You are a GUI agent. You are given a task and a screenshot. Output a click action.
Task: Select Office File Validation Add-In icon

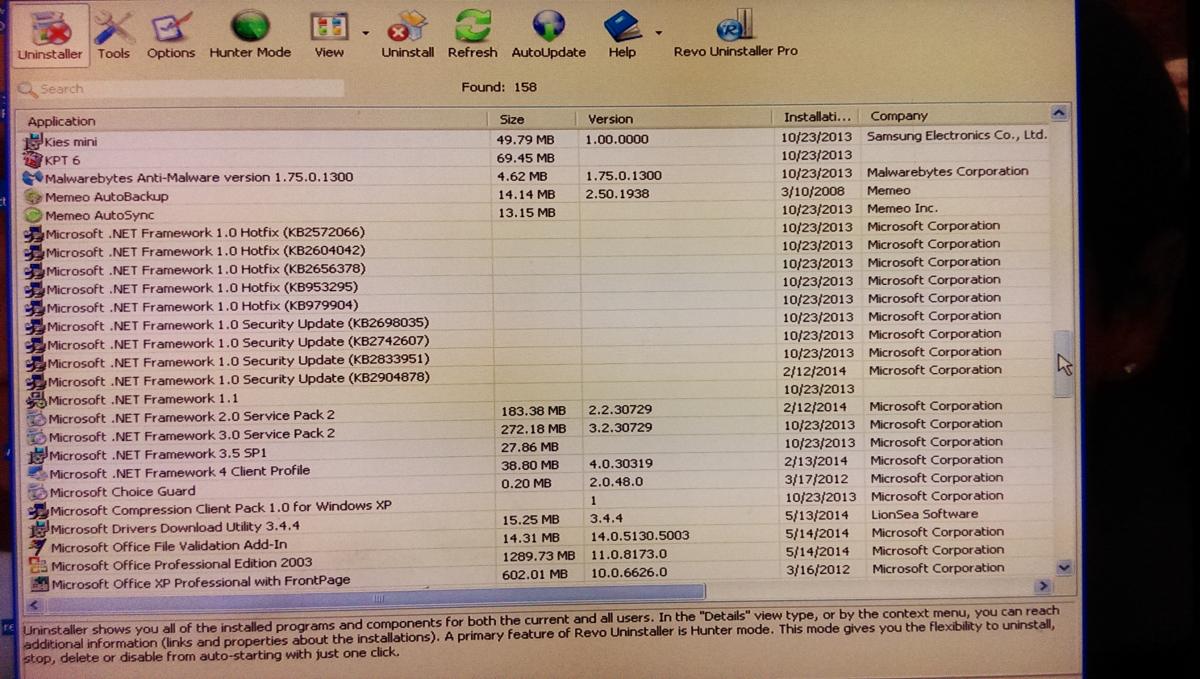pyautogui.click(x=39, y=547)
